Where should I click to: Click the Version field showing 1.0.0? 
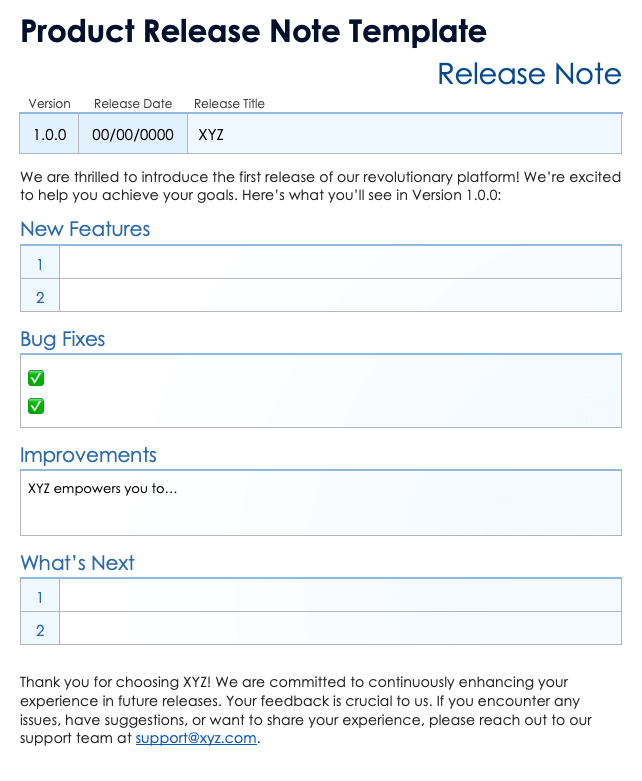click(x=49, y=134)
